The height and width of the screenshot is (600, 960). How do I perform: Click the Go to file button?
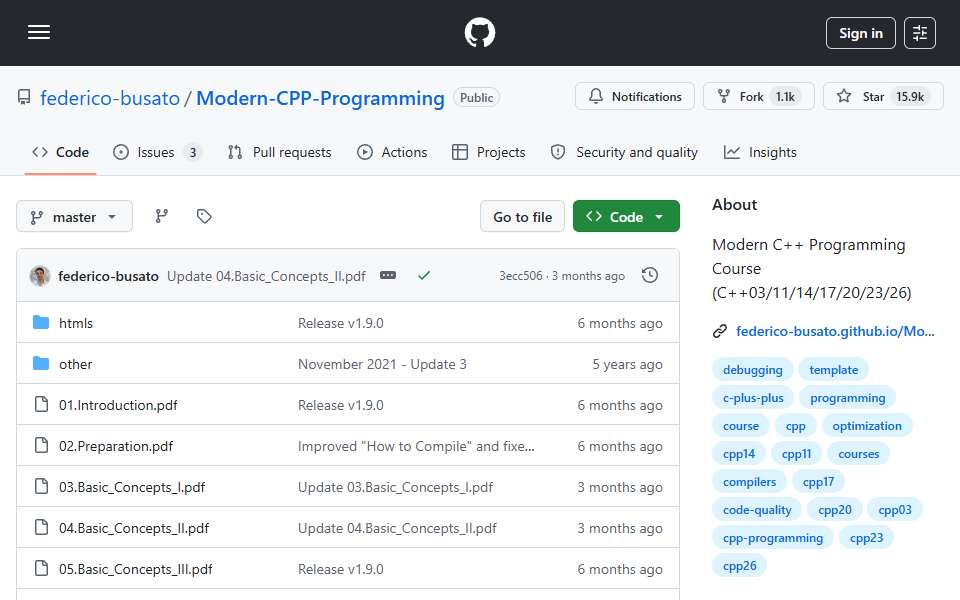(522, 217)
